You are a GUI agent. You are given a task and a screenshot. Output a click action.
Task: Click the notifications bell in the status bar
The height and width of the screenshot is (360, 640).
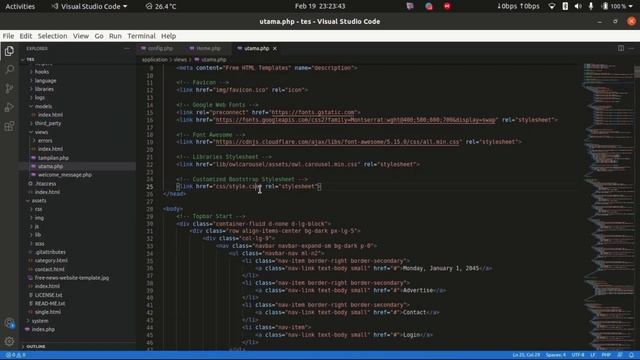[x=631, y=355]
